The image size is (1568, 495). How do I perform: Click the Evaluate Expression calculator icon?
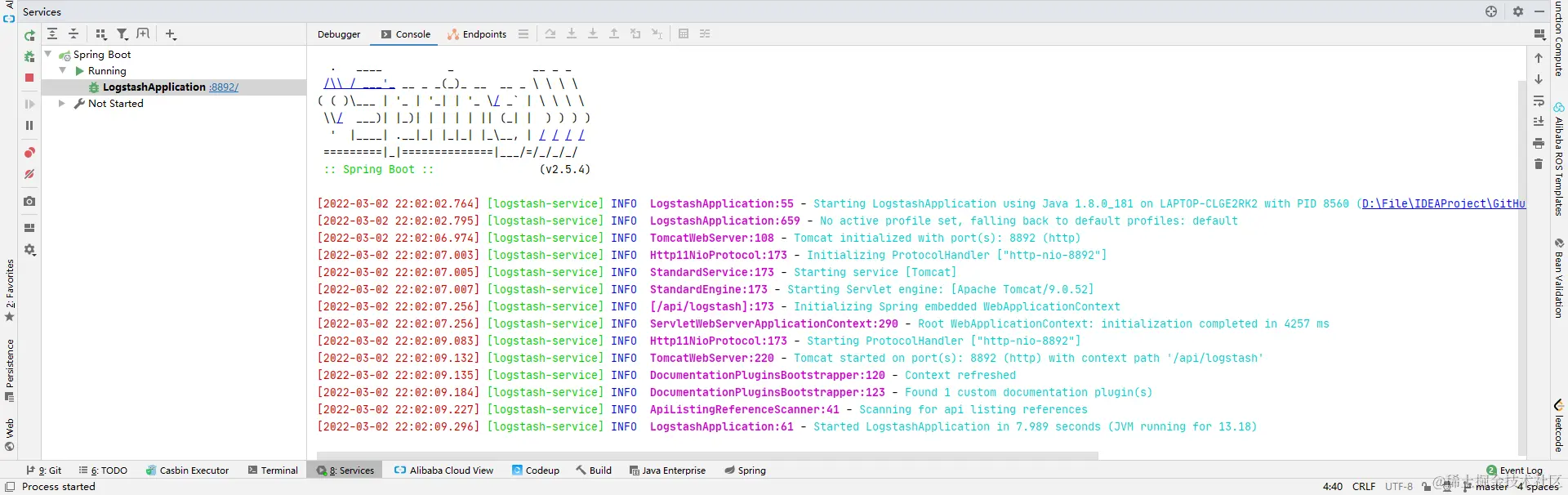click(x=684, y=33)
